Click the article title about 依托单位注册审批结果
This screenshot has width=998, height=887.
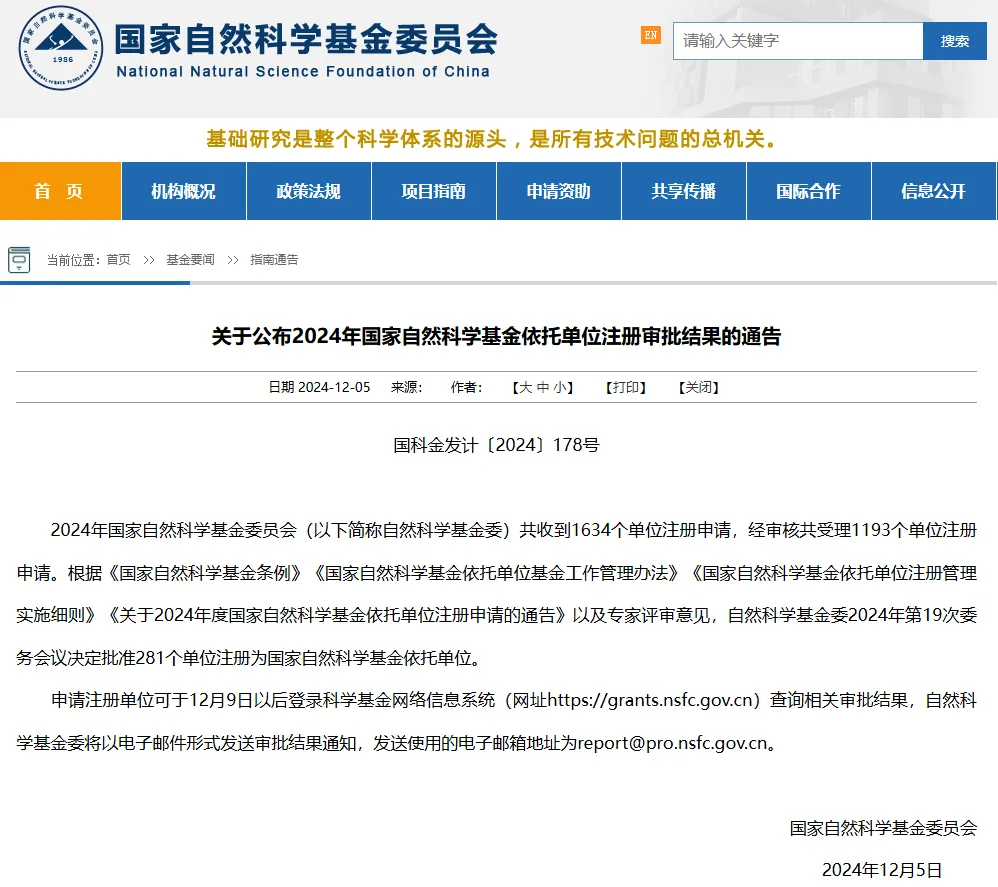point(496,336)
